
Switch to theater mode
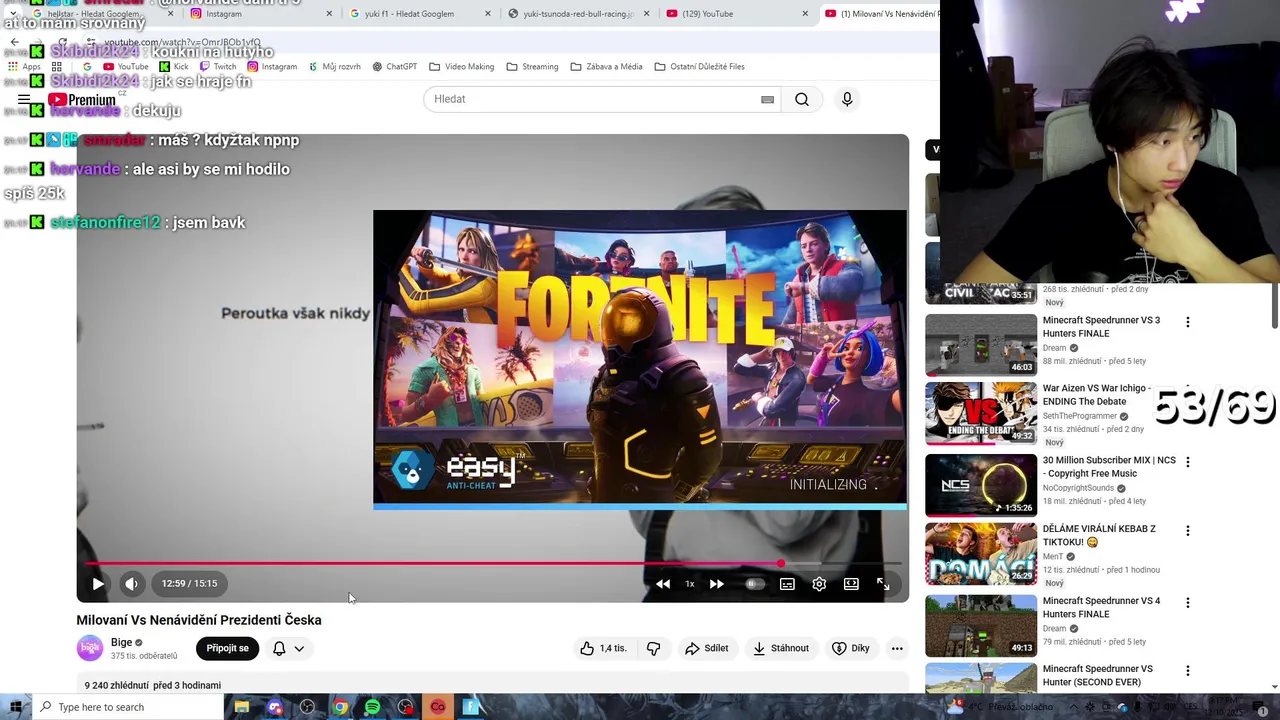(851, 584)
